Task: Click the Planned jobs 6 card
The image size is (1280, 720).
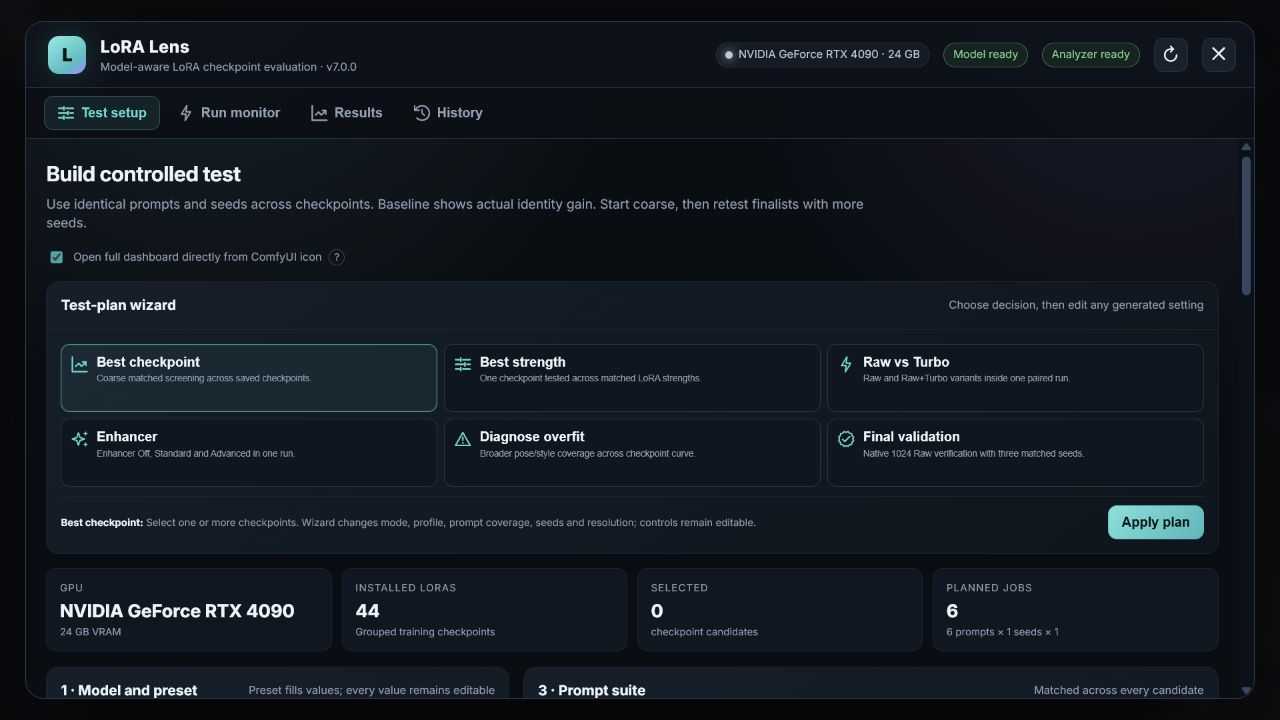Action: pos(1075,610)
